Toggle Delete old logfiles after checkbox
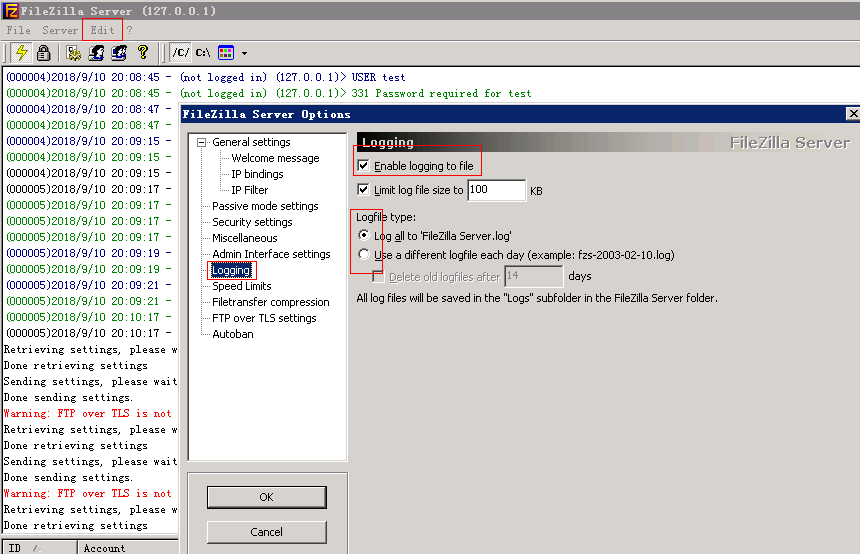This screenshot has width=860, height=554. tap(378, 276)
